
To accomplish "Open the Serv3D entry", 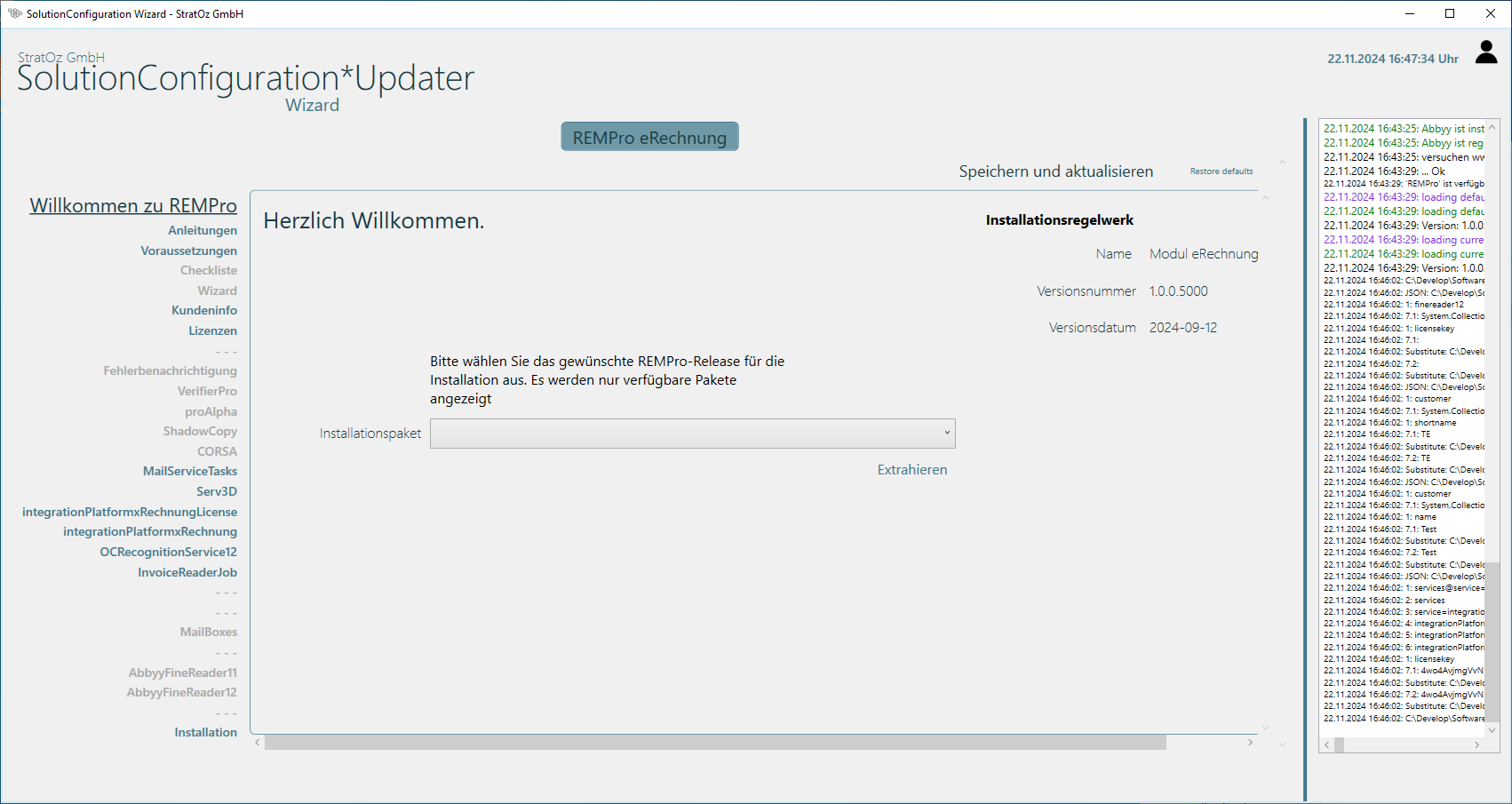I will pos(217,492).
